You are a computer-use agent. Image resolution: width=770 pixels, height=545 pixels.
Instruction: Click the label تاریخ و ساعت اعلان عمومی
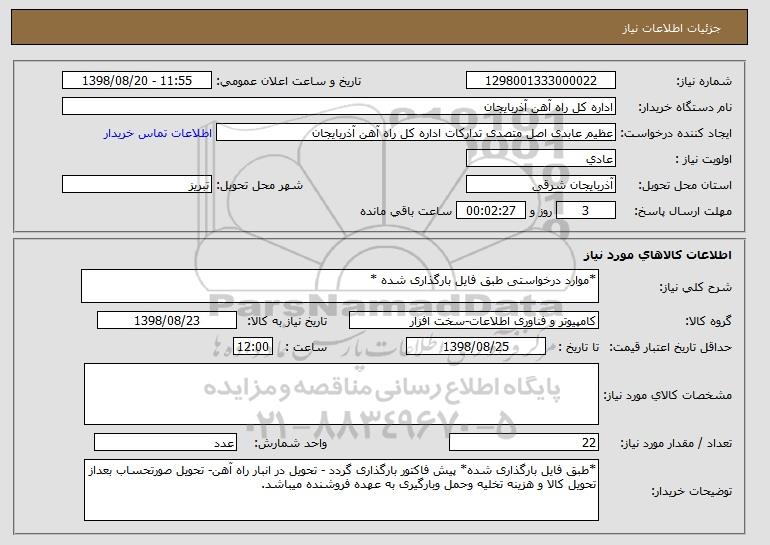(289, 81)
